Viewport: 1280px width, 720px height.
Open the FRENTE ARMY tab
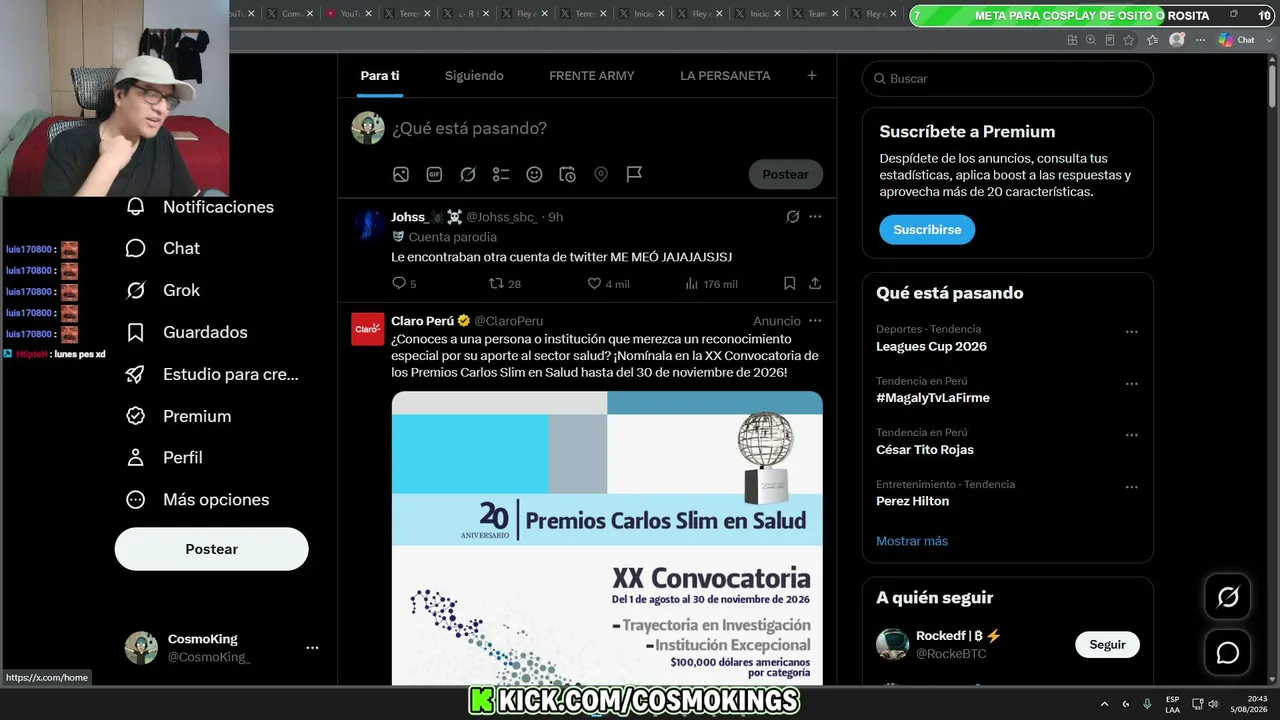point(592,76)
